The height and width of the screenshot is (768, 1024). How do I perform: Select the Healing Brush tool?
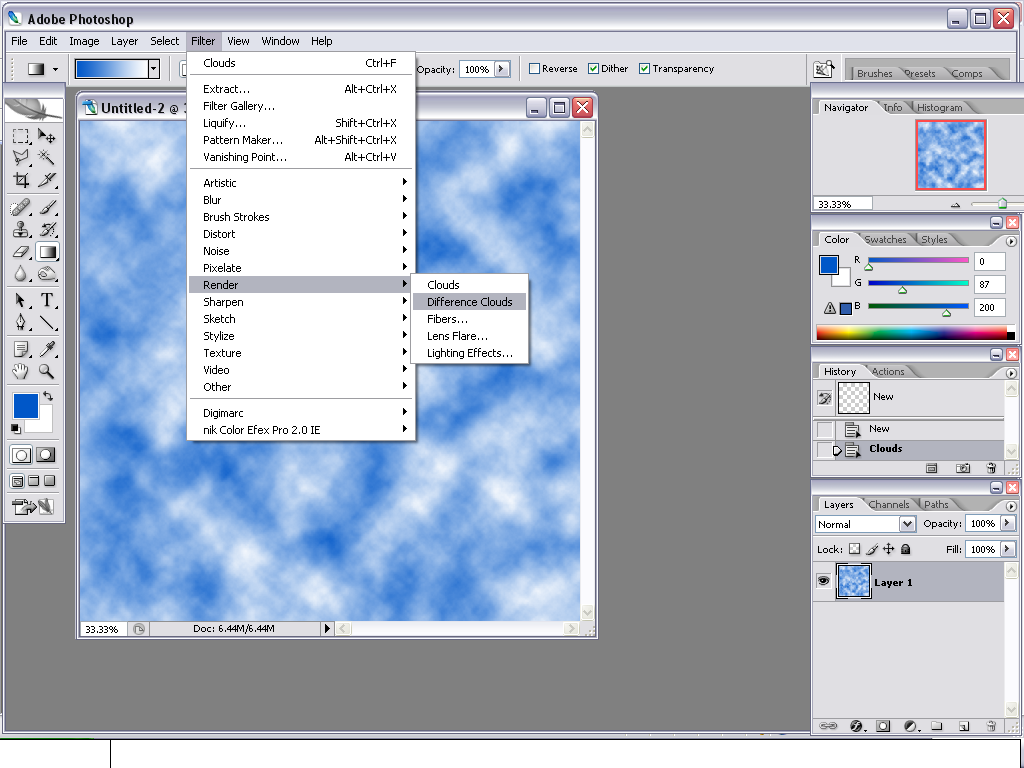point(21,208)
